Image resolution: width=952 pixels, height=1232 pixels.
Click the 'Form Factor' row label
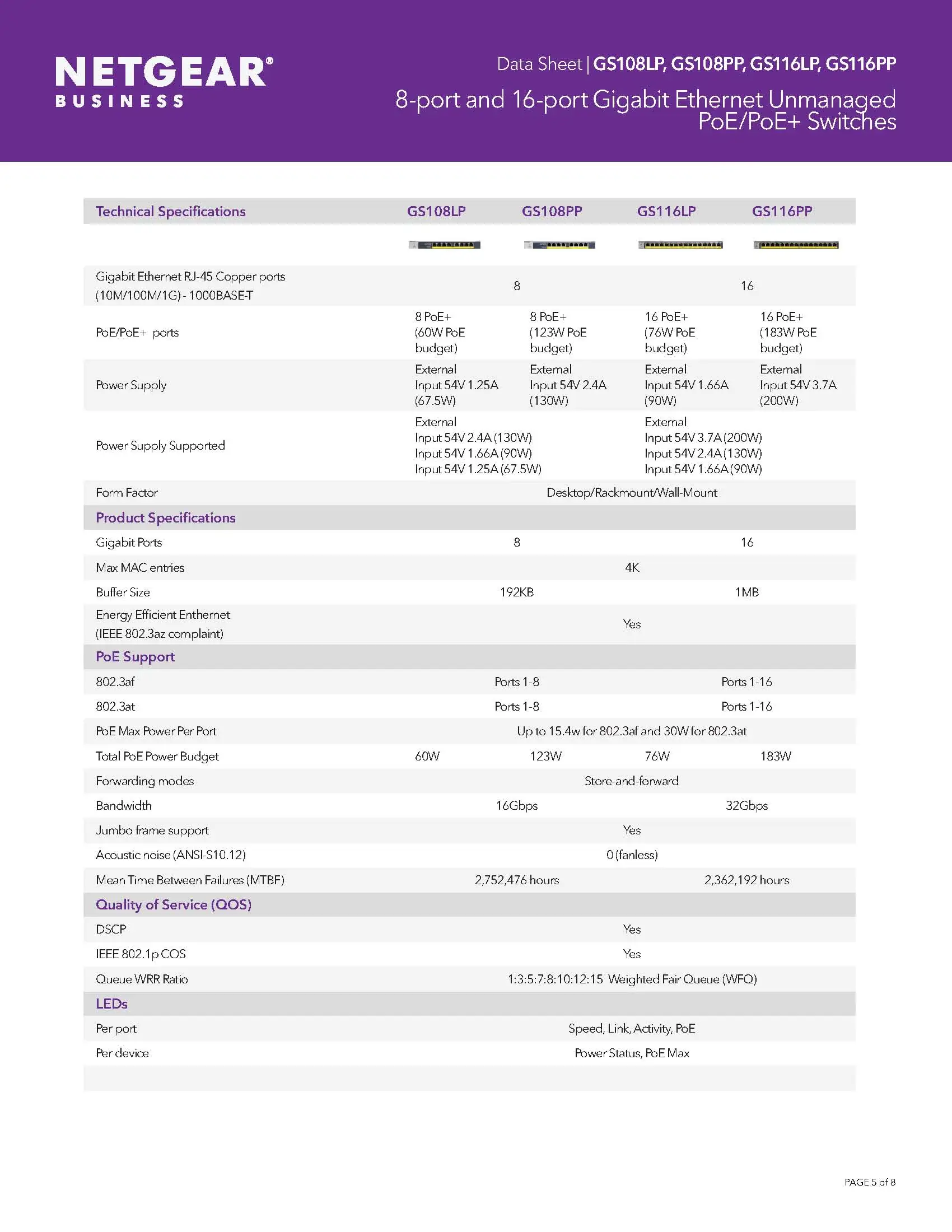point(127,492)
